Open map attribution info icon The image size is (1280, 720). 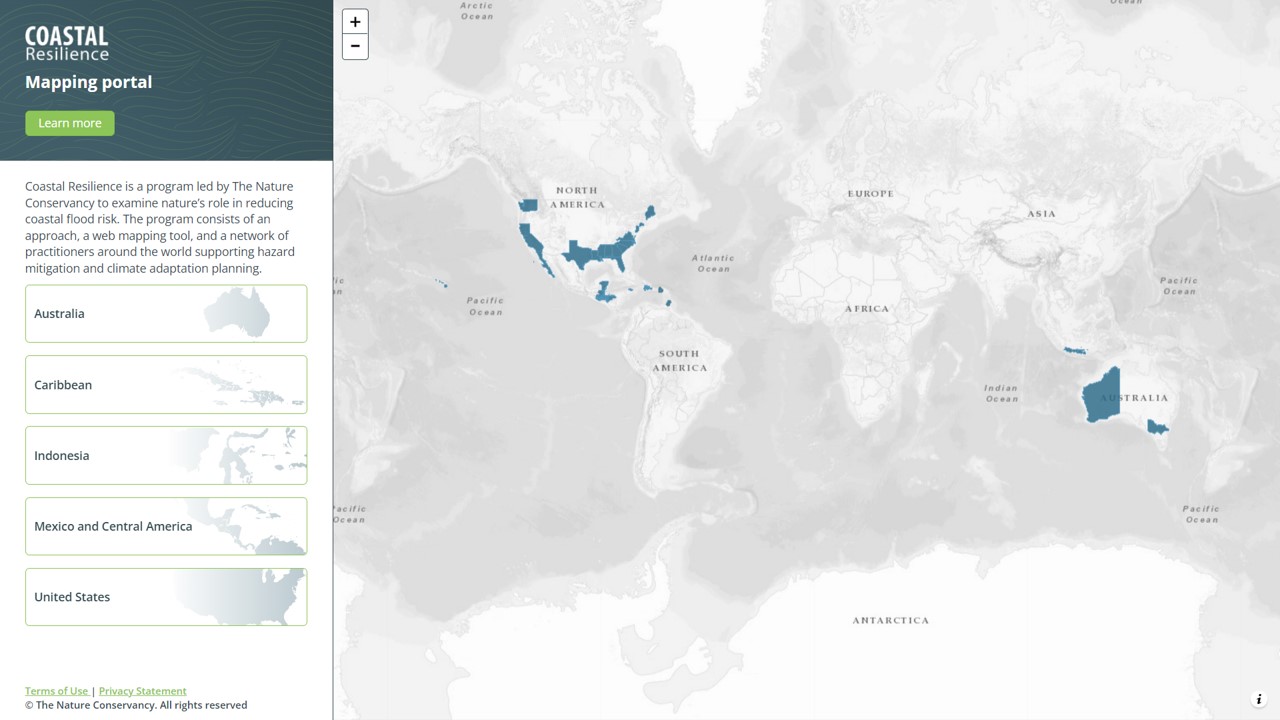coord(1259,699)
